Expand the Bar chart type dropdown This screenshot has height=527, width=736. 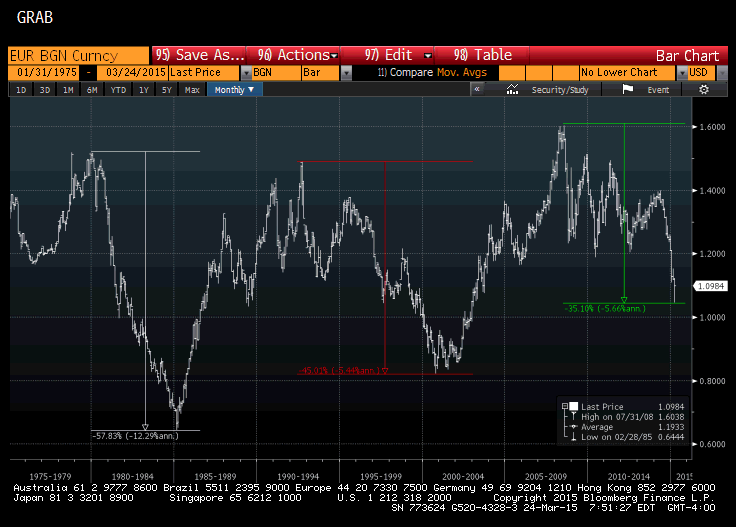click(x=346, y=73)
